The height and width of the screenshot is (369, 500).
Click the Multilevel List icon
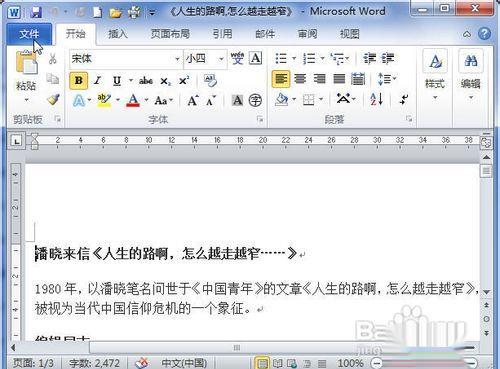pyautogui.click(x=337, y=59)
